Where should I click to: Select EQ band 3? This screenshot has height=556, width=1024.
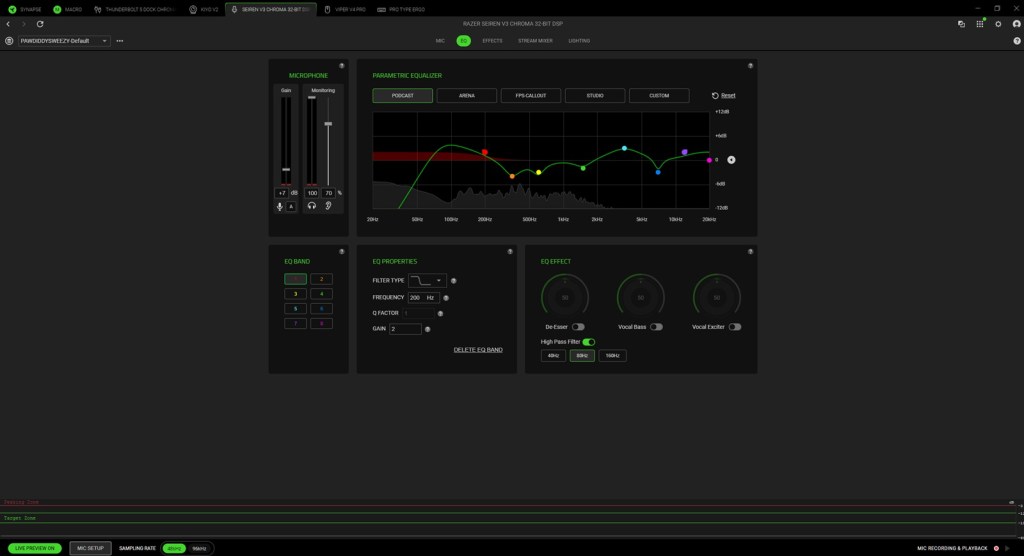click(x=295, y=294)
